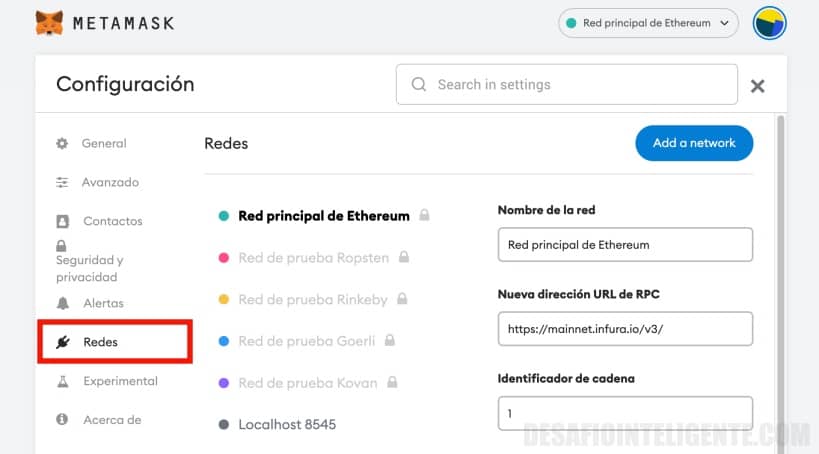The height and width of the screenshot is (454, 819).
Task: Click the Nombre de la red field
Action: click(625, 245)
